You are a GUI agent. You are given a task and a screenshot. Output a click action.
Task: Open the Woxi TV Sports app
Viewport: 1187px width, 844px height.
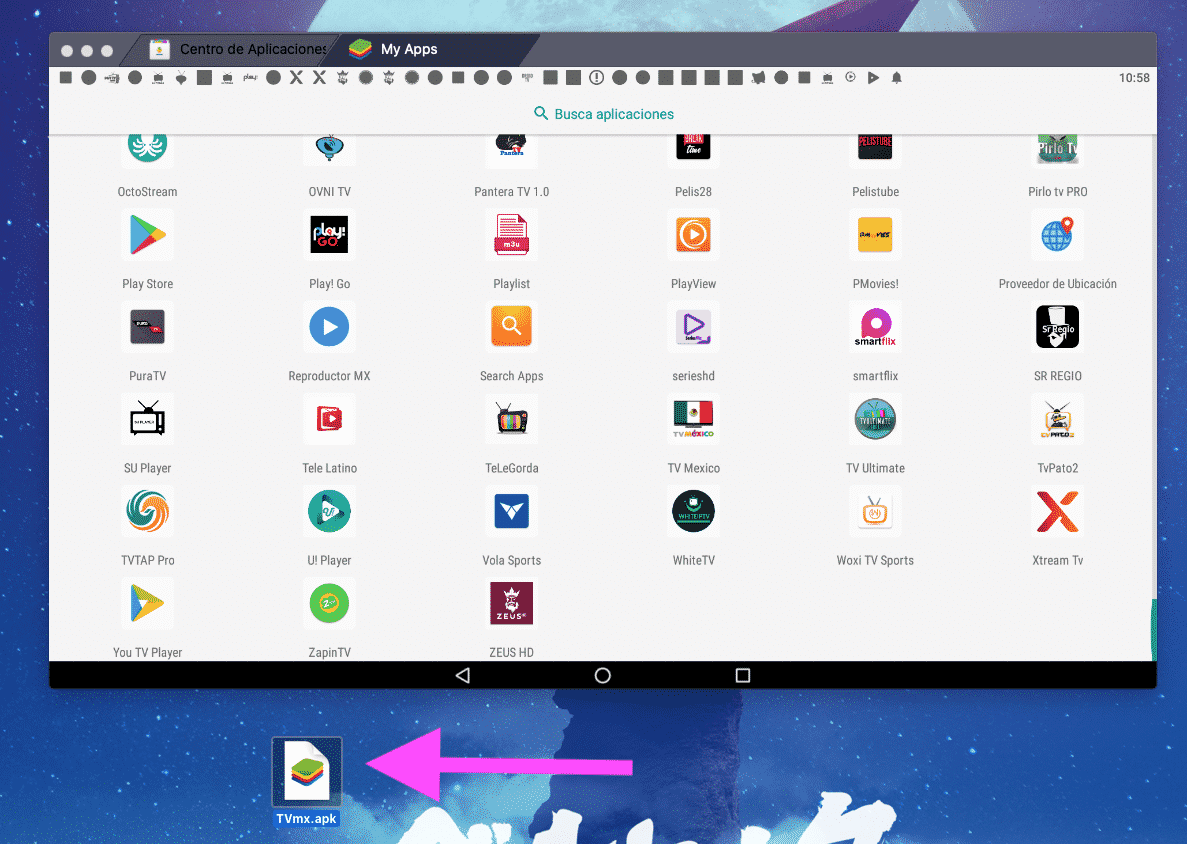click(x=875, y=512)
